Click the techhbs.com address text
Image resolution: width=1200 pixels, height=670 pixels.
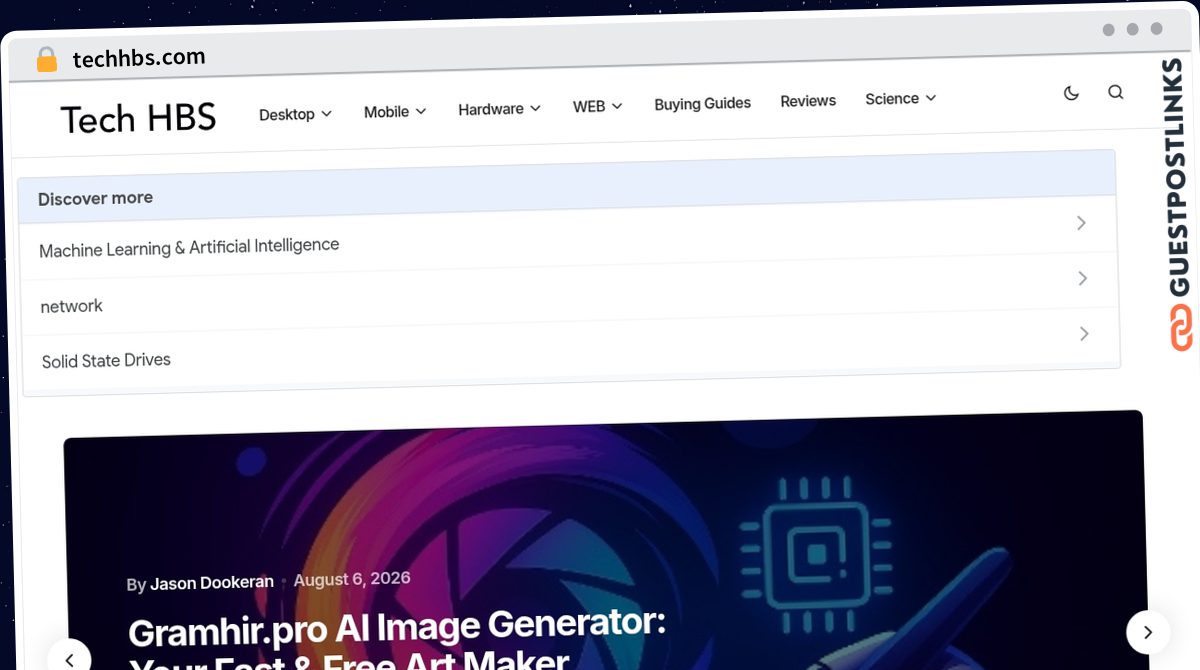(x=139, y=58)
